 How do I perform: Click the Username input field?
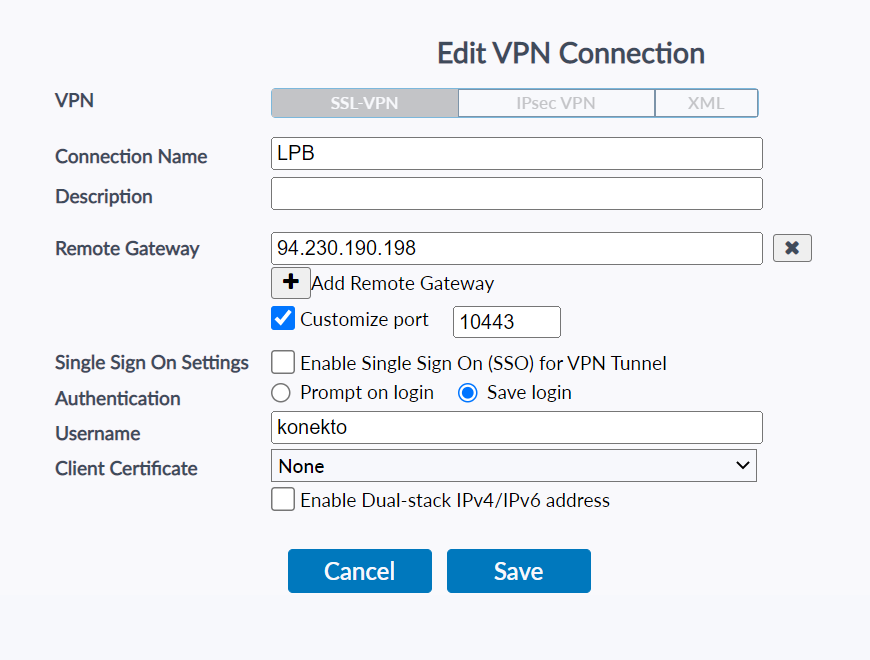[516, 427]
